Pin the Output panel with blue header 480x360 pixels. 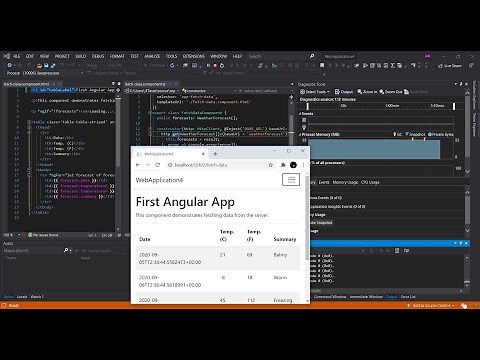click(461, 243)
